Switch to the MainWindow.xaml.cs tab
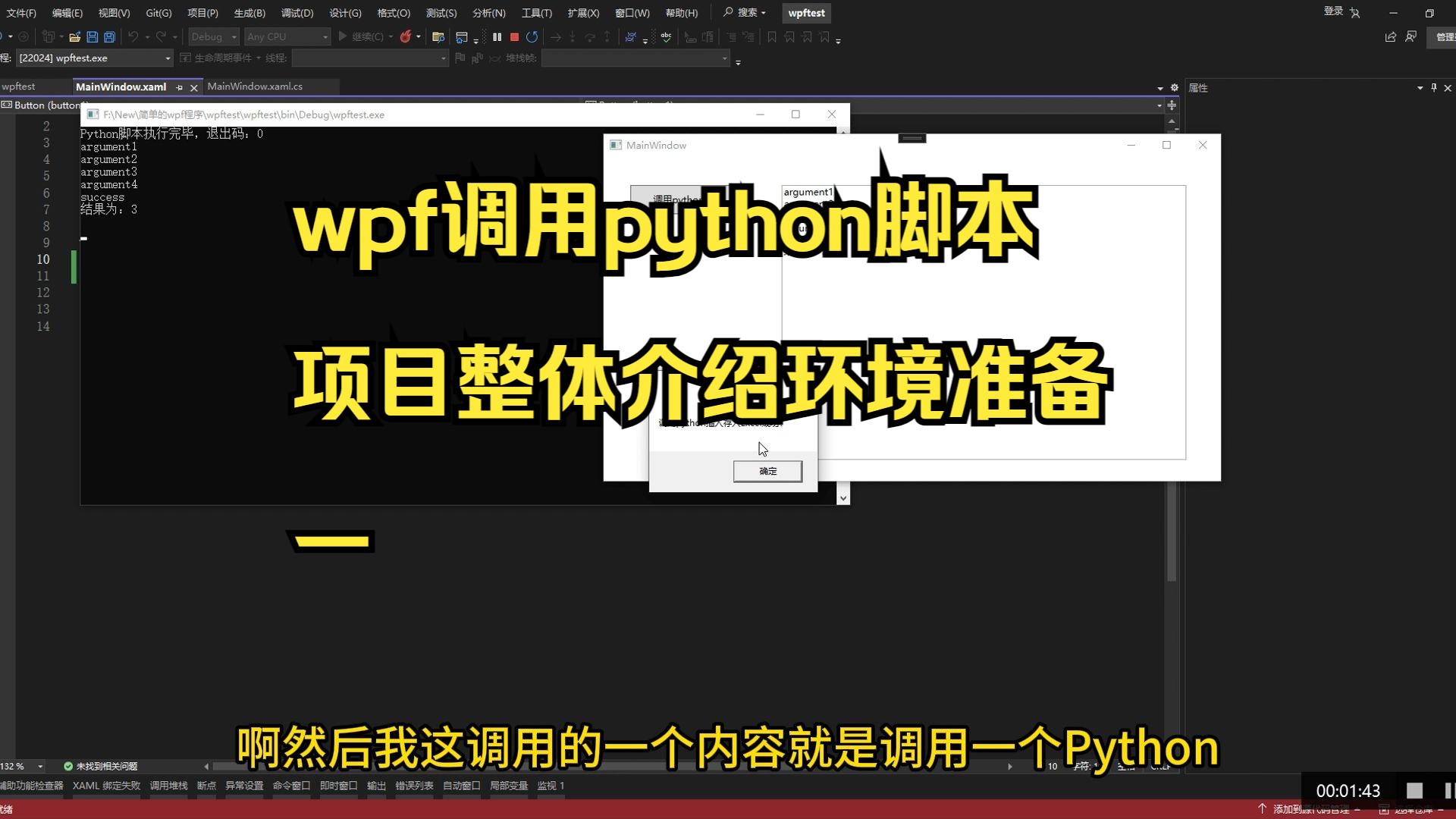1456x819 pixels. [x=255, y=86]
